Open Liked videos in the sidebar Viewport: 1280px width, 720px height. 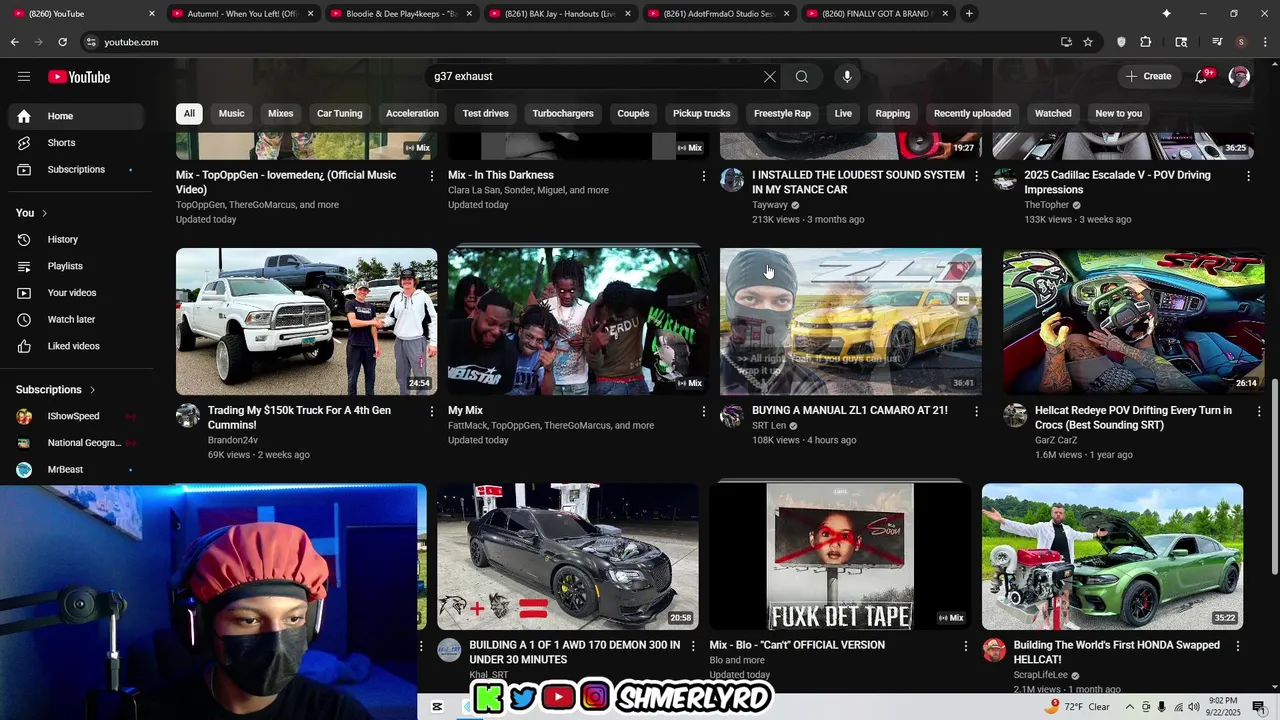77,346
